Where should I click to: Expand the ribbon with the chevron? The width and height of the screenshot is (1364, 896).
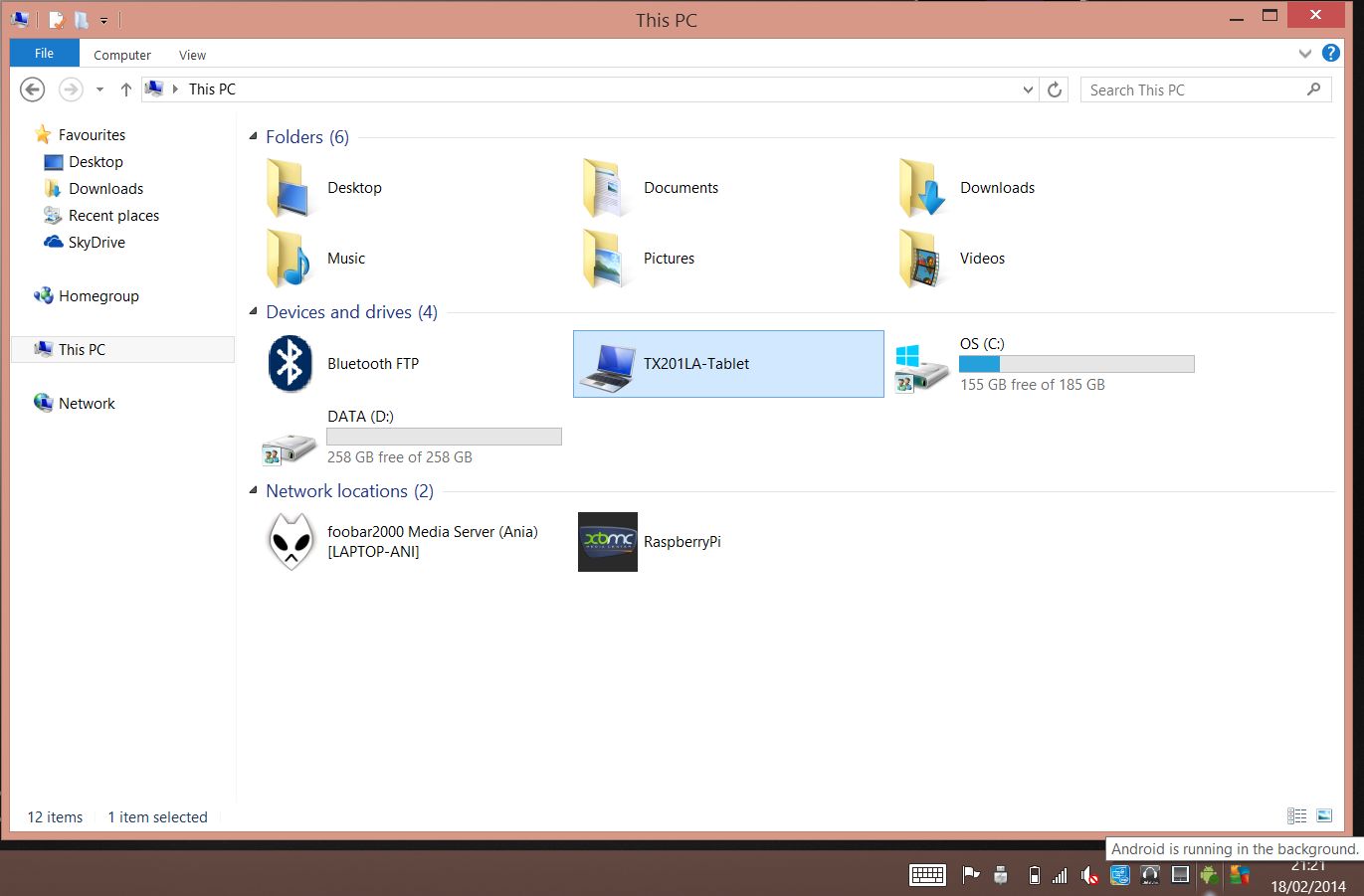pyautogui.click(x=1304, y=54)
